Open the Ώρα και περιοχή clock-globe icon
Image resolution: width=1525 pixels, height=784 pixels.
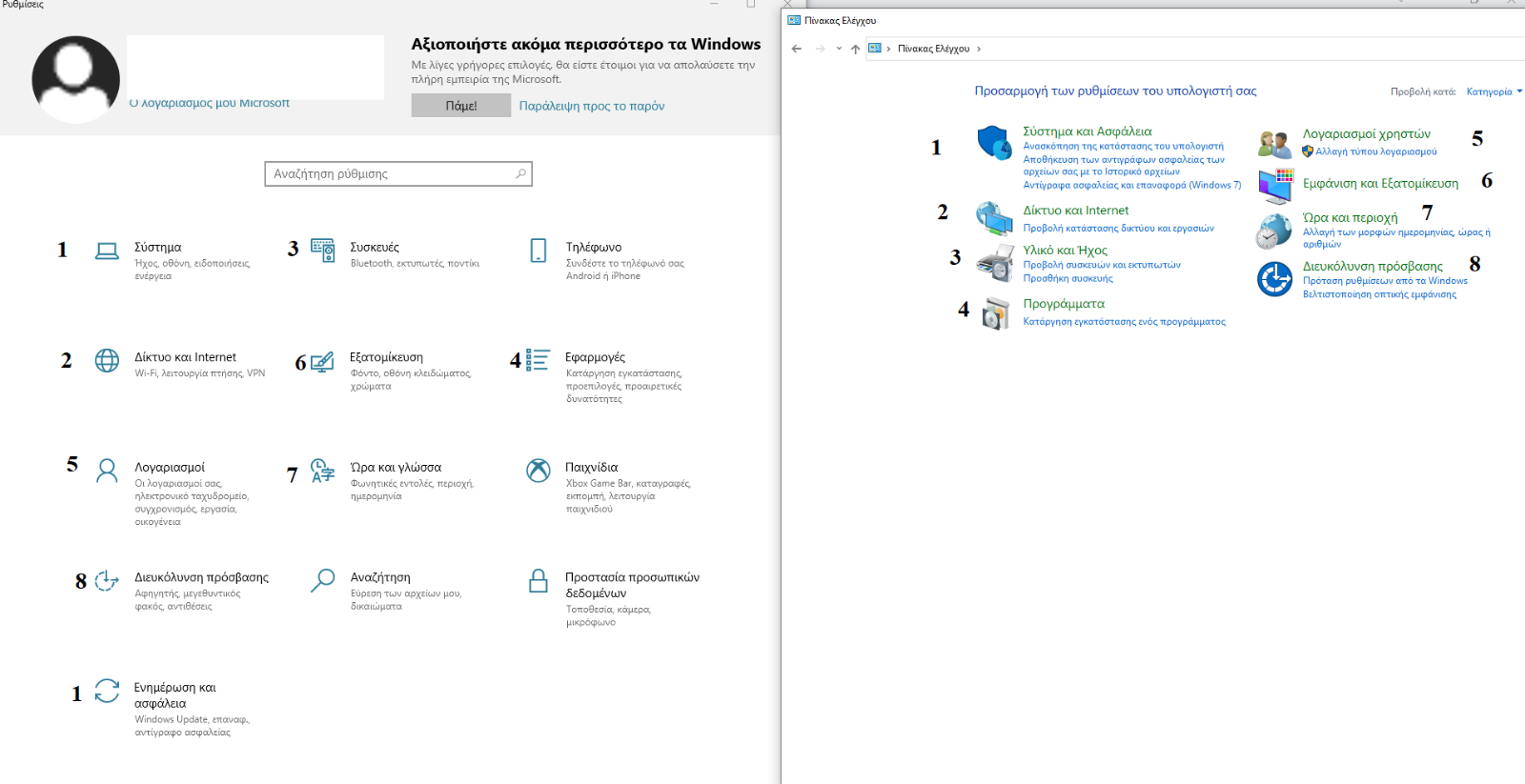coord(1274,231)
